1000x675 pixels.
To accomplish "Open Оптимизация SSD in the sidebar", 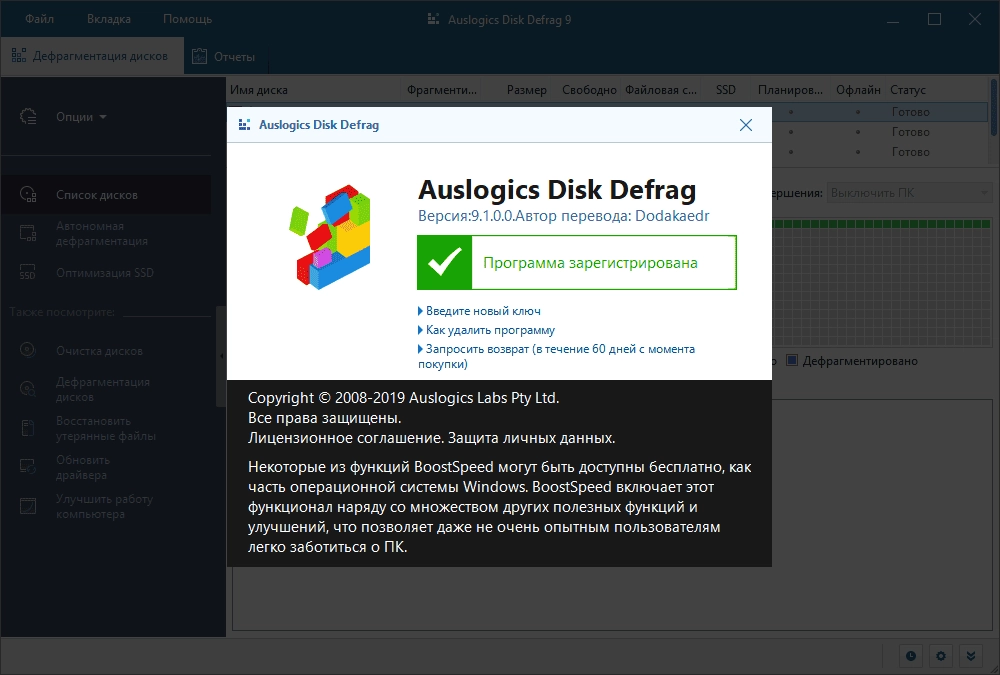I will (x=105, y=272).
